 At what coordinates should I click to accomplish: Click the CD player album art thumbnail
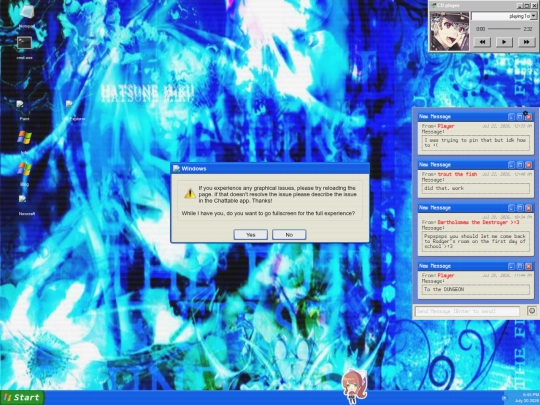pos(449,31)
